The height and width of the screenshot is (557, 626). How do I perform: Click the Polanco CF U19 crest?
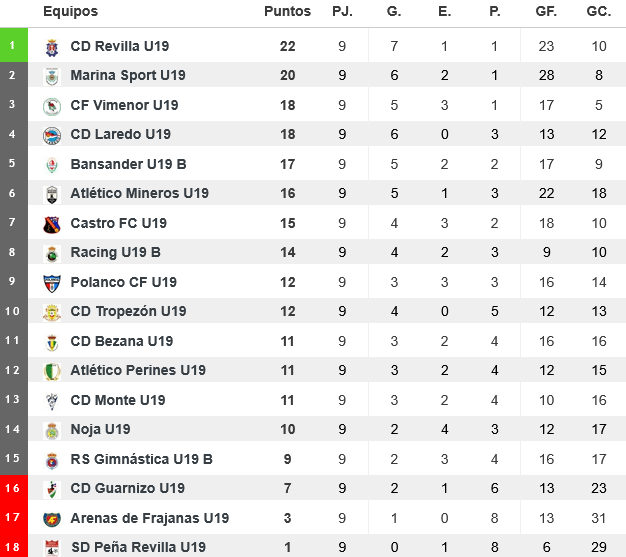pyautogui.click(x=52, y=283)
